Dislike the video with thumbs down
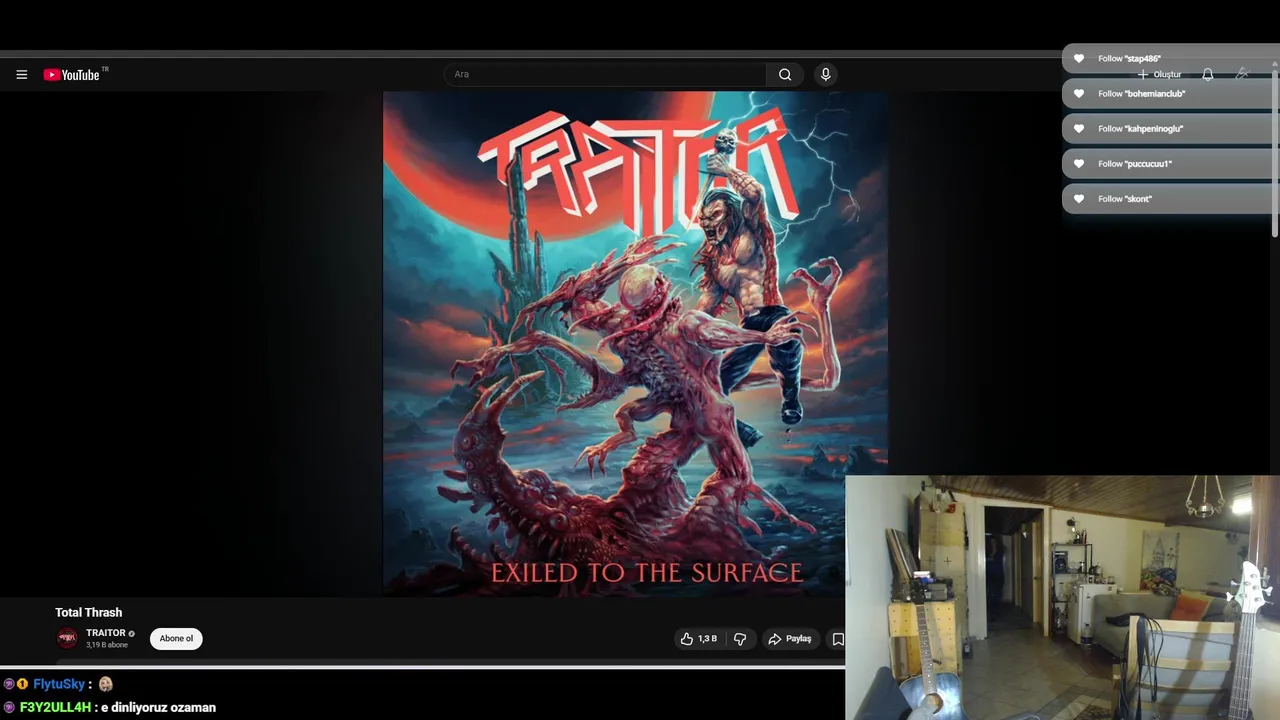This screenshot has width=1280, height=720. coord(740,639)
